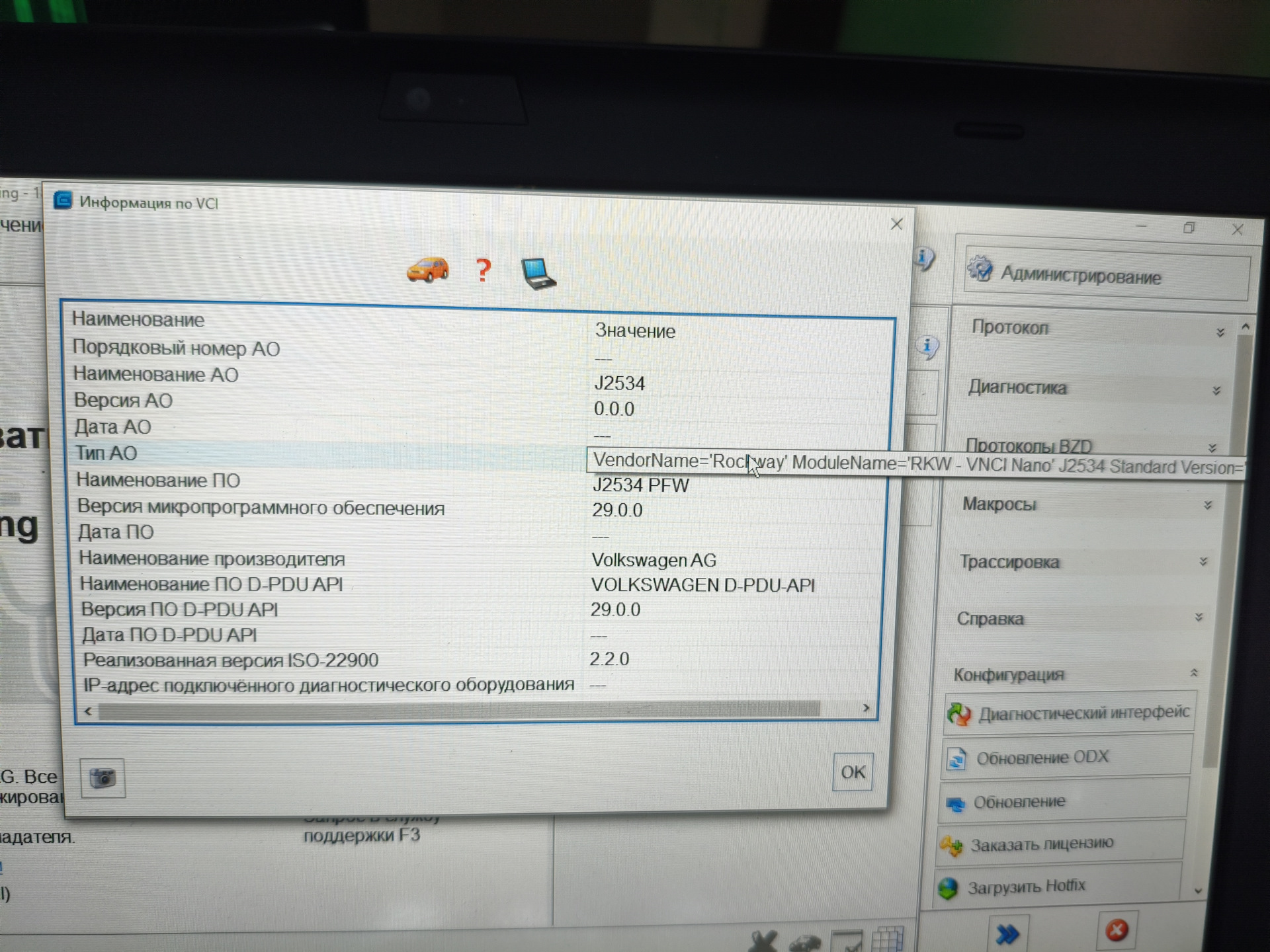The width and height of the screenshot is (1270, 952).
Task: Select the Значение column header
Action: [x=635, y=331]
